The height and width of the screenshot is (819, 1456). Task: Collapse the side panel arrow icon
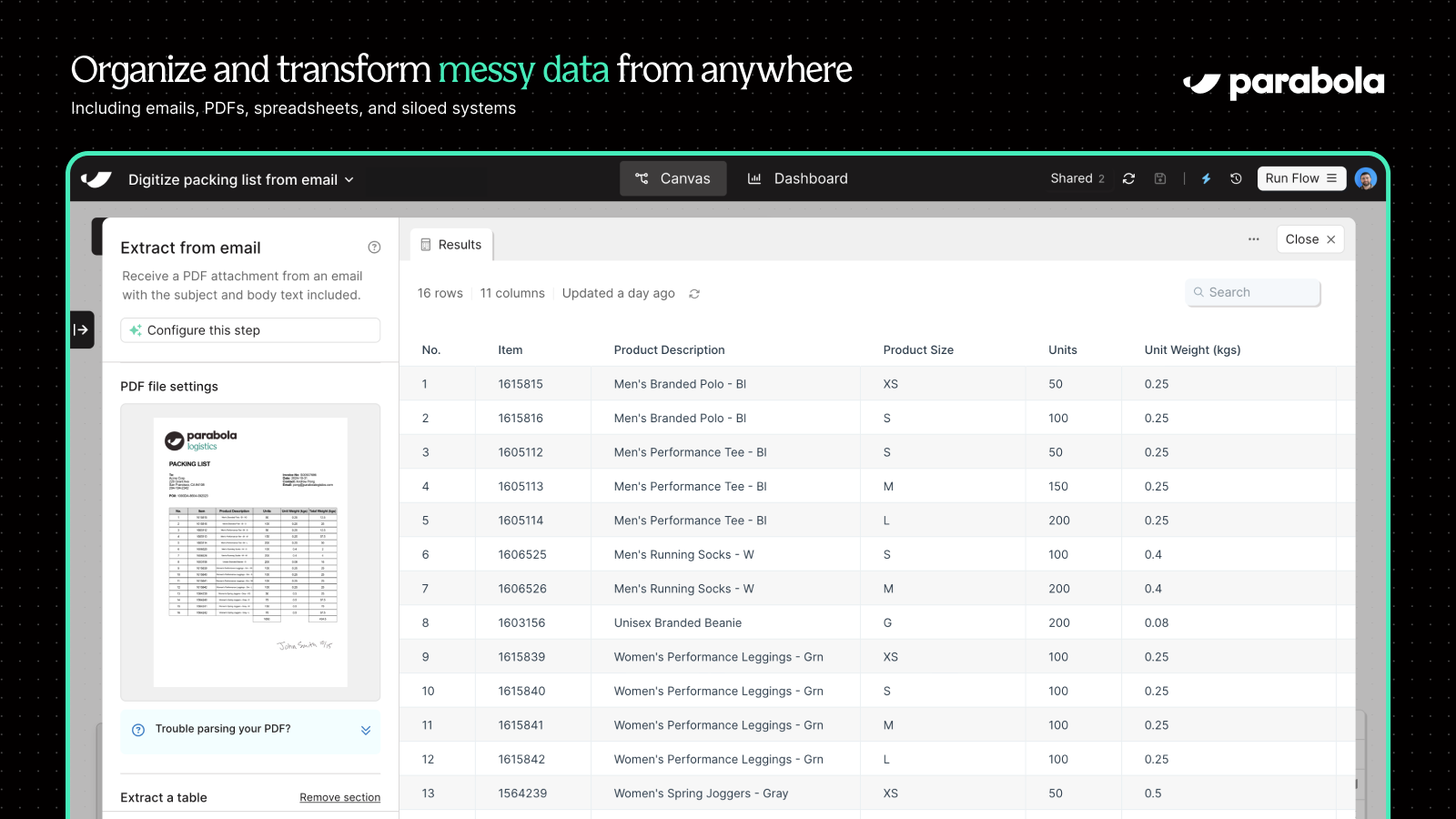click(x=82, y=329)
